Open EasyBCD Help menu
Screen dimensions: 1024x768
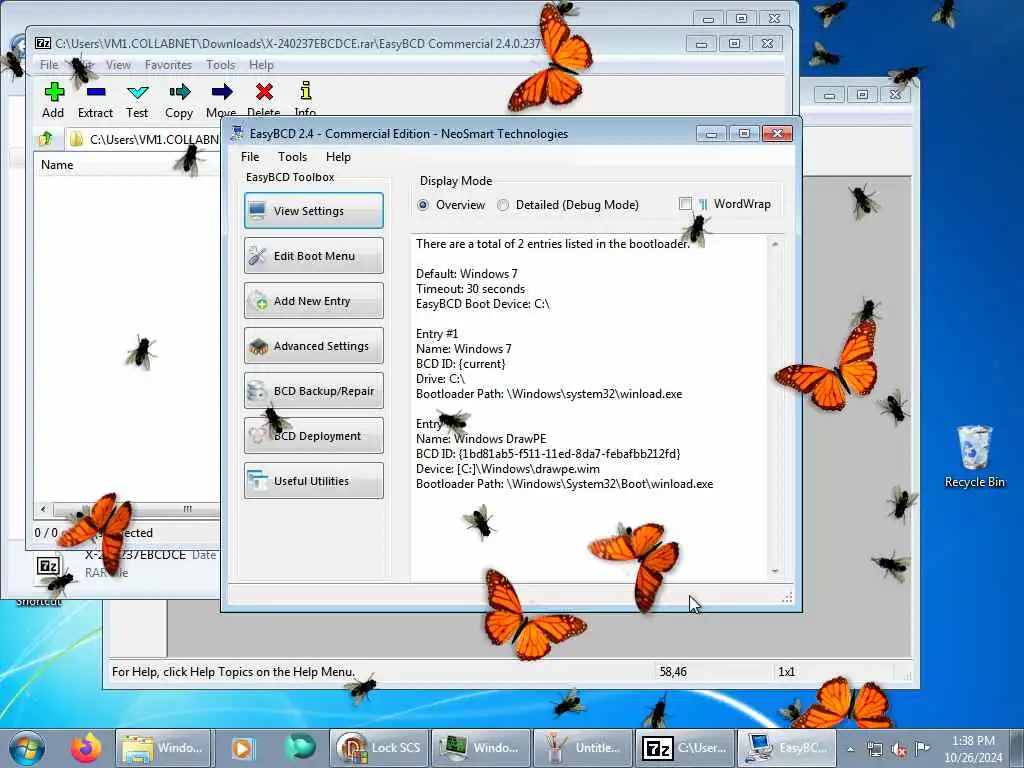point(338,157)
